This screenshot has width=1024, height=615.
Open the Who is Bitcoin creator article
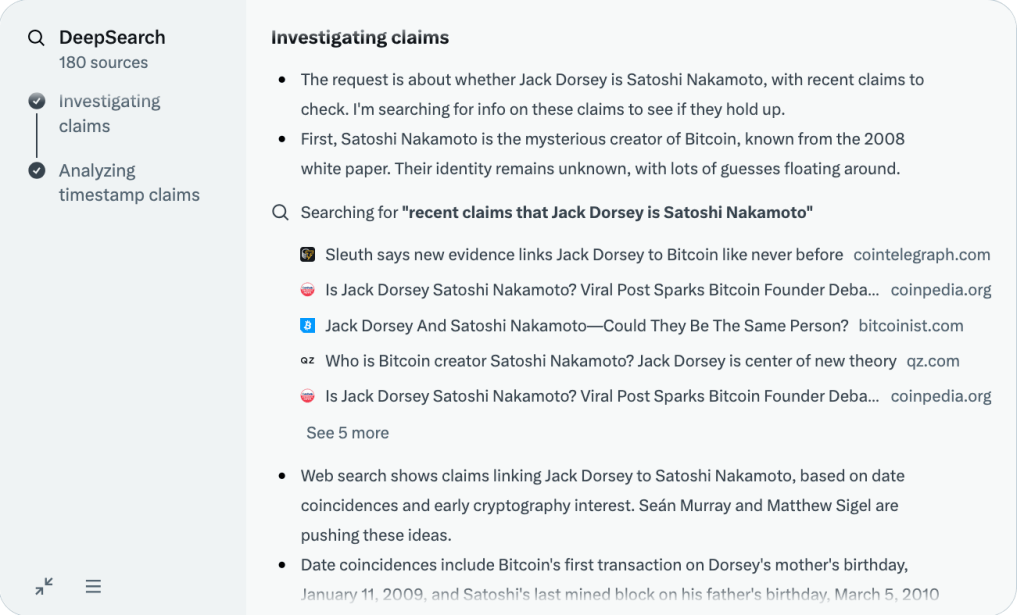[610, 361]
